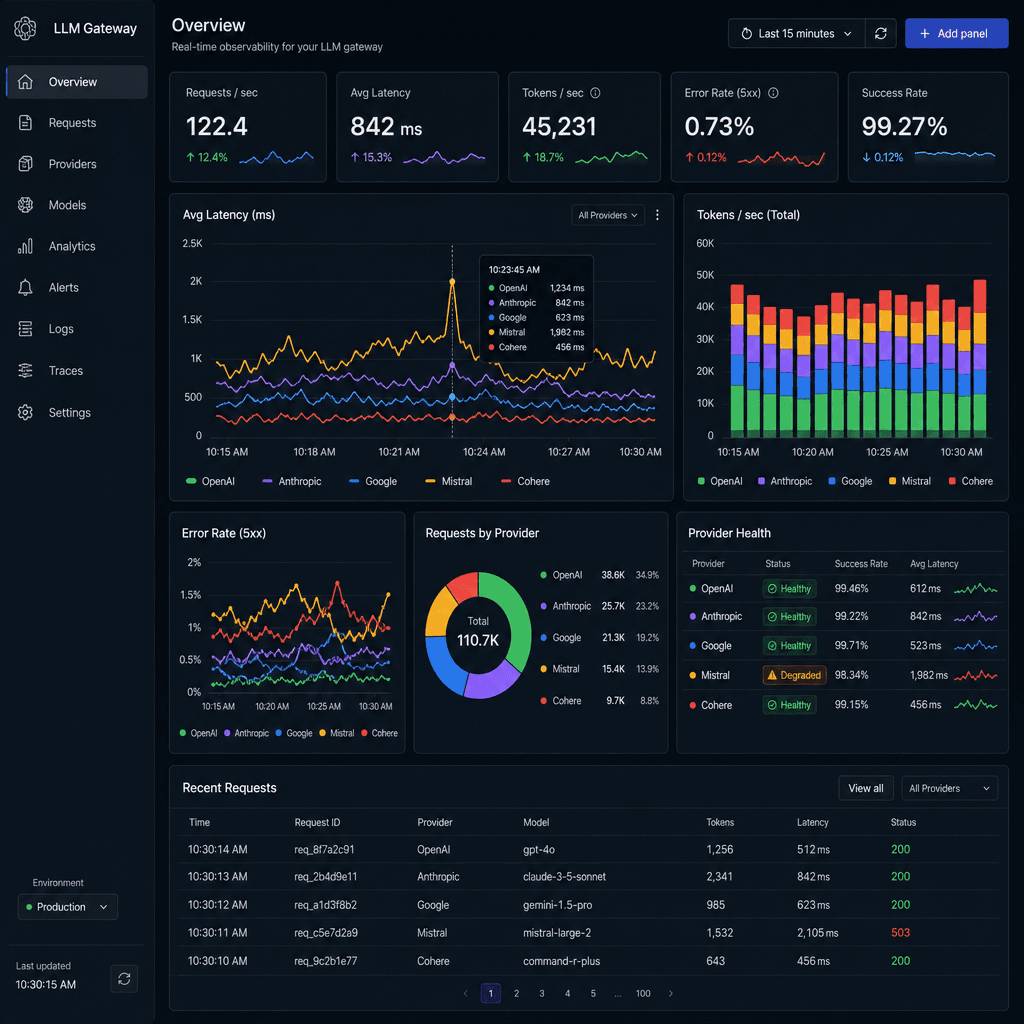Viewport: 1024px width, 1024px height.
Task: Go to next page arrow in pagination
Action: tap(671, 993)
